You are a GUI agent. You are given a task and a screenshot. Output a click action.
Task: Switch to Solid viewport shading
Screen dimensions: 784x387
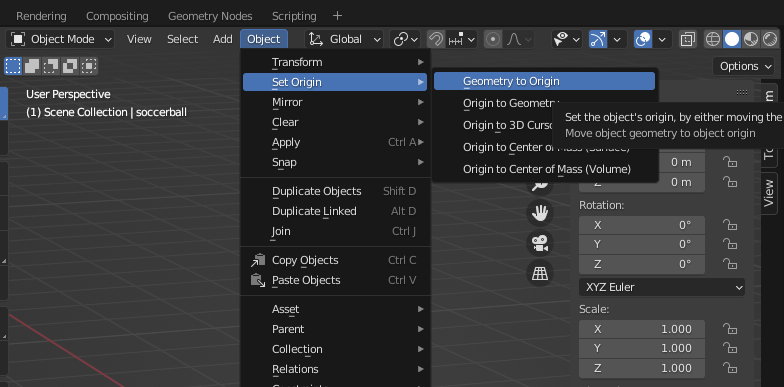(732, 39)
